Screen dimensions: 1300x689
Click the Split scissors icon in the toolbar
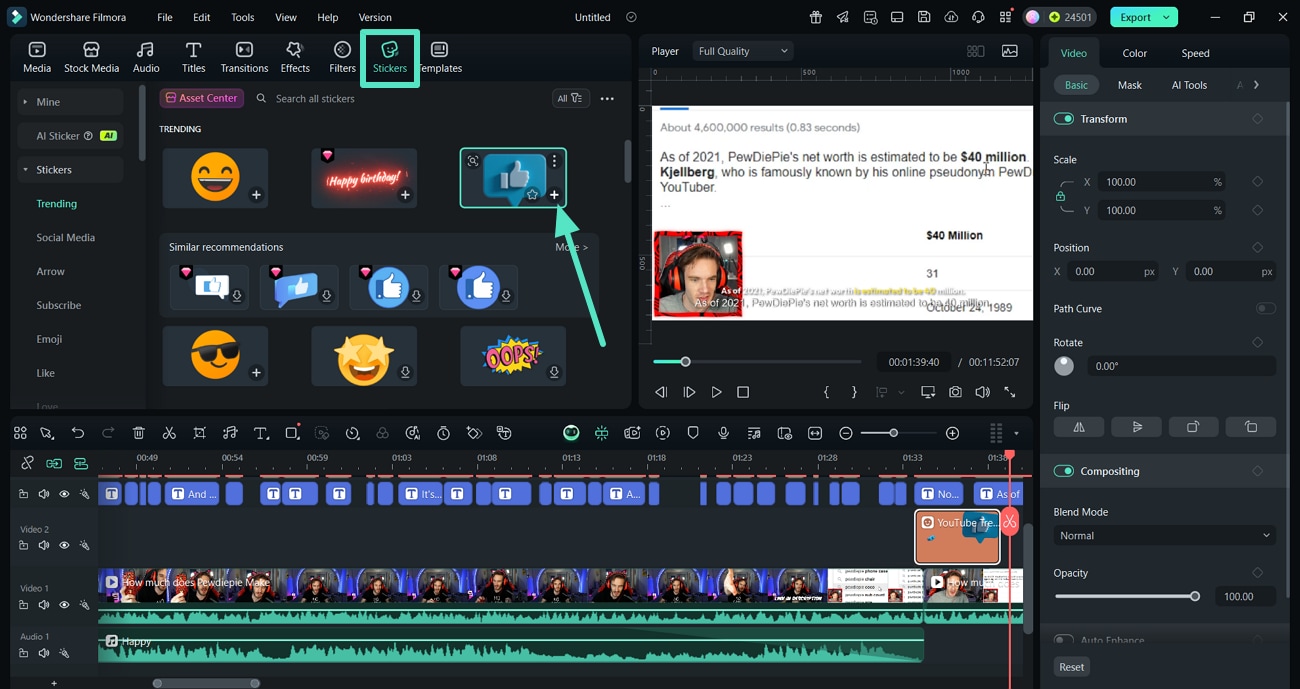pyautogui.click(x=169, y=433)
